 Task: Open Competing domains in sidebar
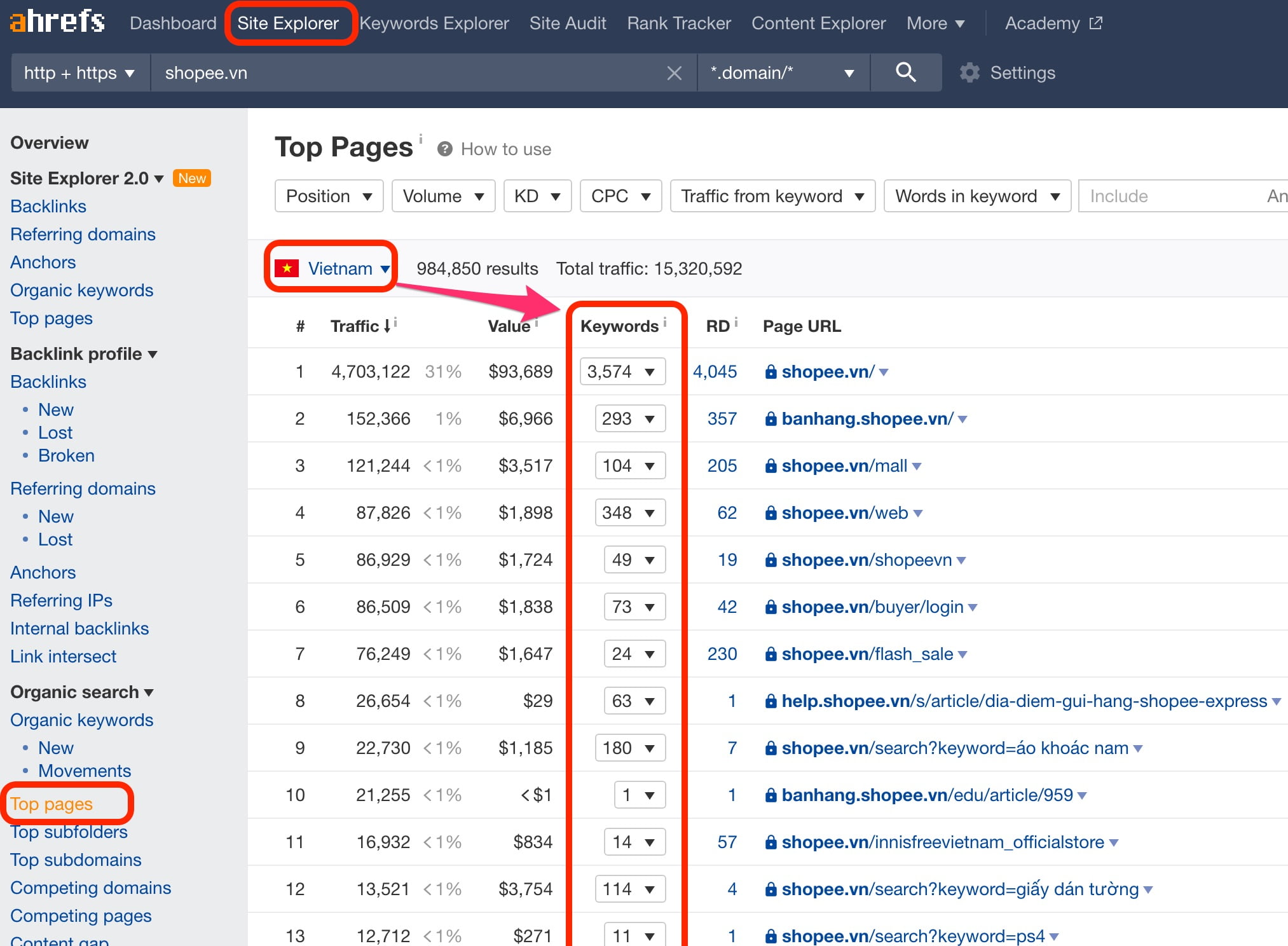click(x=90, y=888)
